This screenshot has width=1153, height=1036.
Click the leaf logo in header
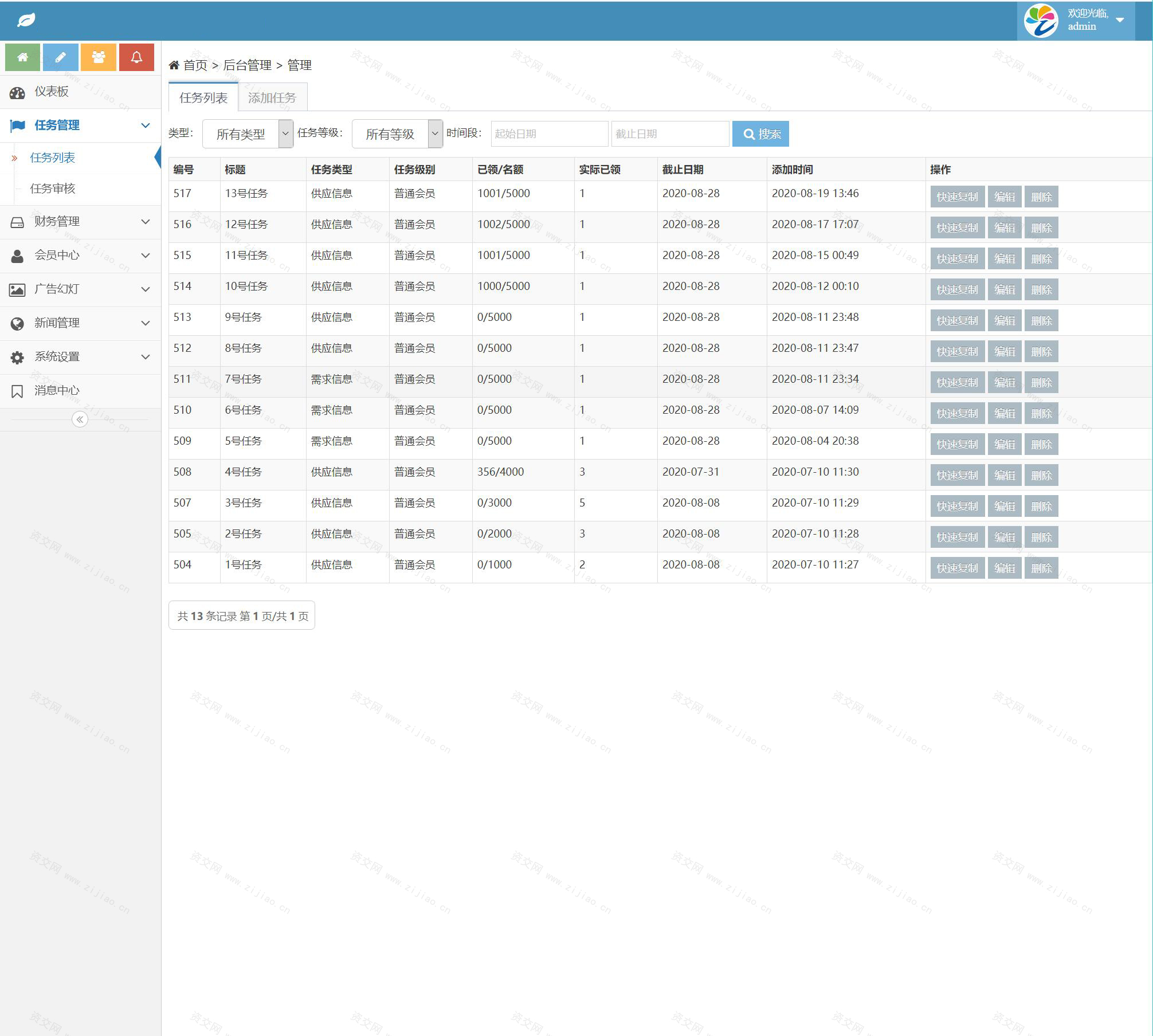26,21
